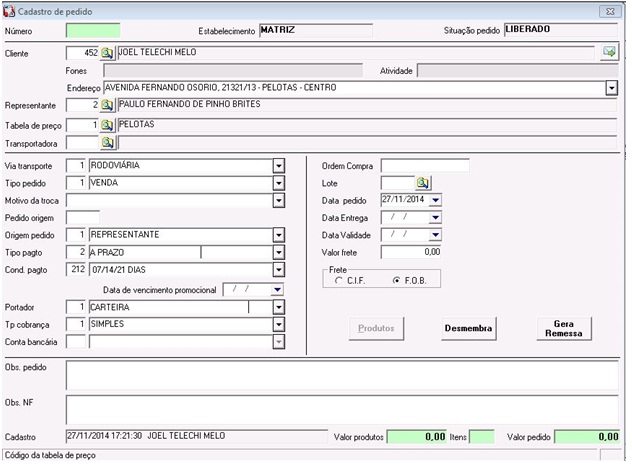632x466 pixels.
Task: Open Tabela de preço search lookup icon
Action: click(107, 125)
